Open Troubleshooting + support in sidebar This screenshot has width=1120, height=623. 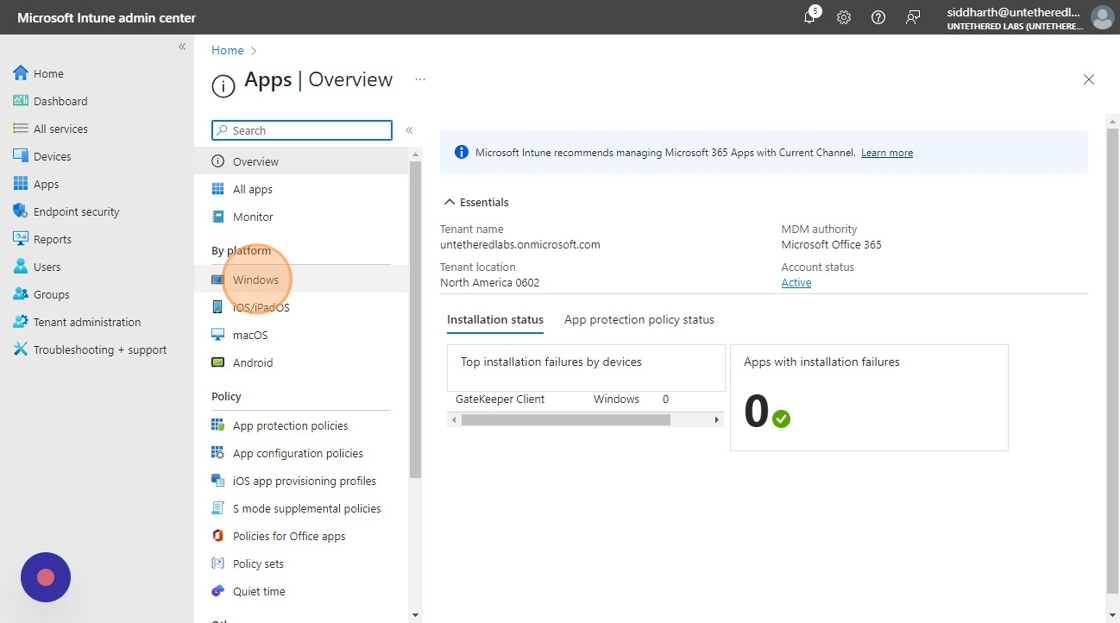coord(99,350)
